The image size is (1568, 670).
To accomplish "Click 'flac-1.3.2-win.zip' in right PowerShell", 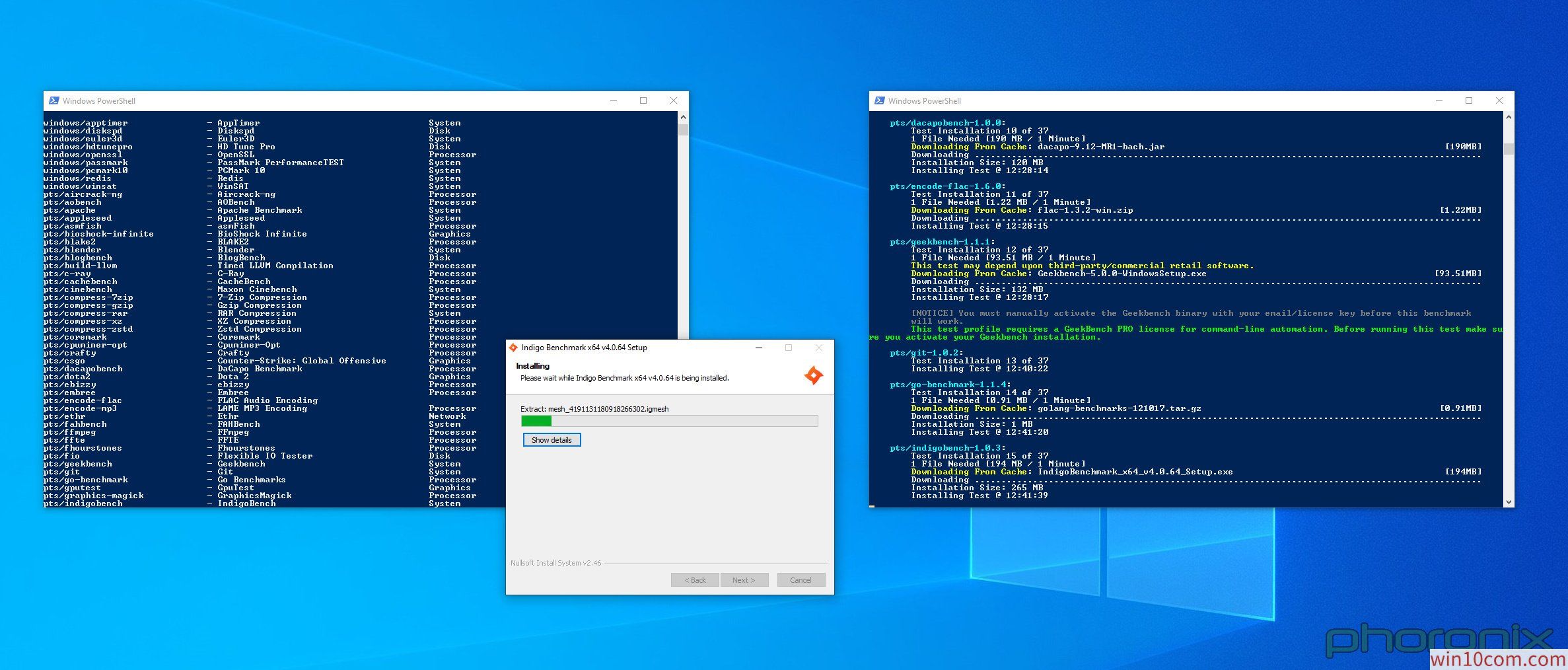I will pyautogui.click(x=1085, y=210).
